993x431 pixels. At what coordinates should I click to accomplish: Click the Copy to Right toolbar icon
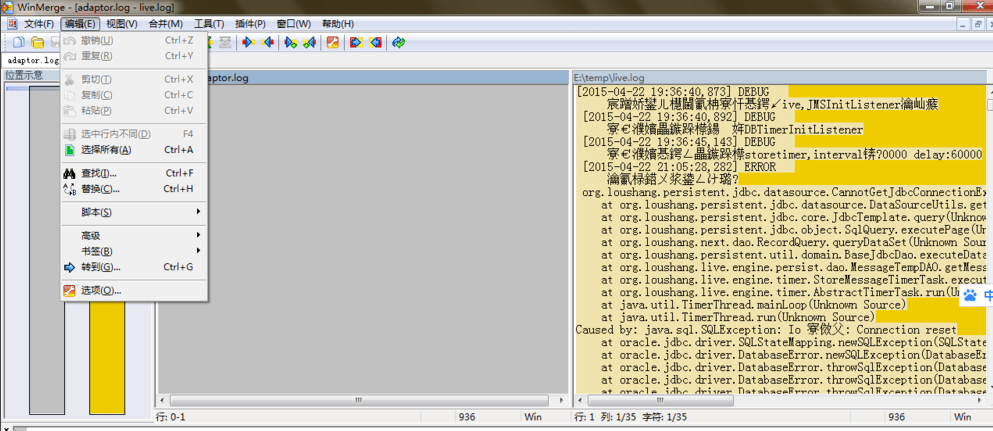[x=248, y=42]
